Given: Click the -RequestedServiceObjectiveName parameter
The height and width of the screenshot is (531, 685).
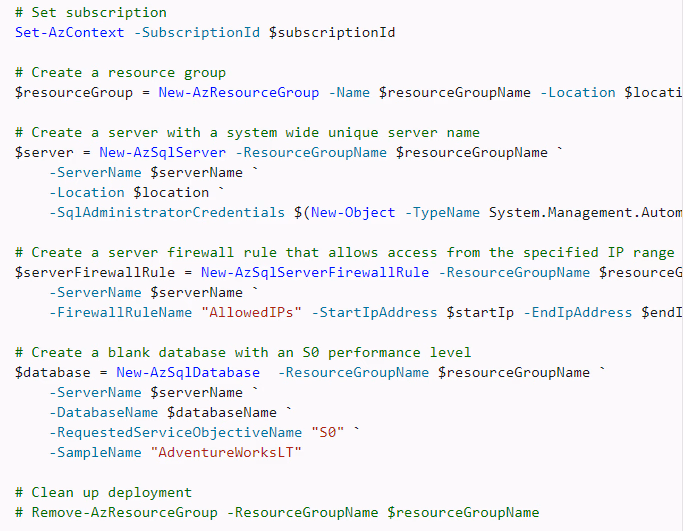Looking at the screenshot, I should (176, 432).
